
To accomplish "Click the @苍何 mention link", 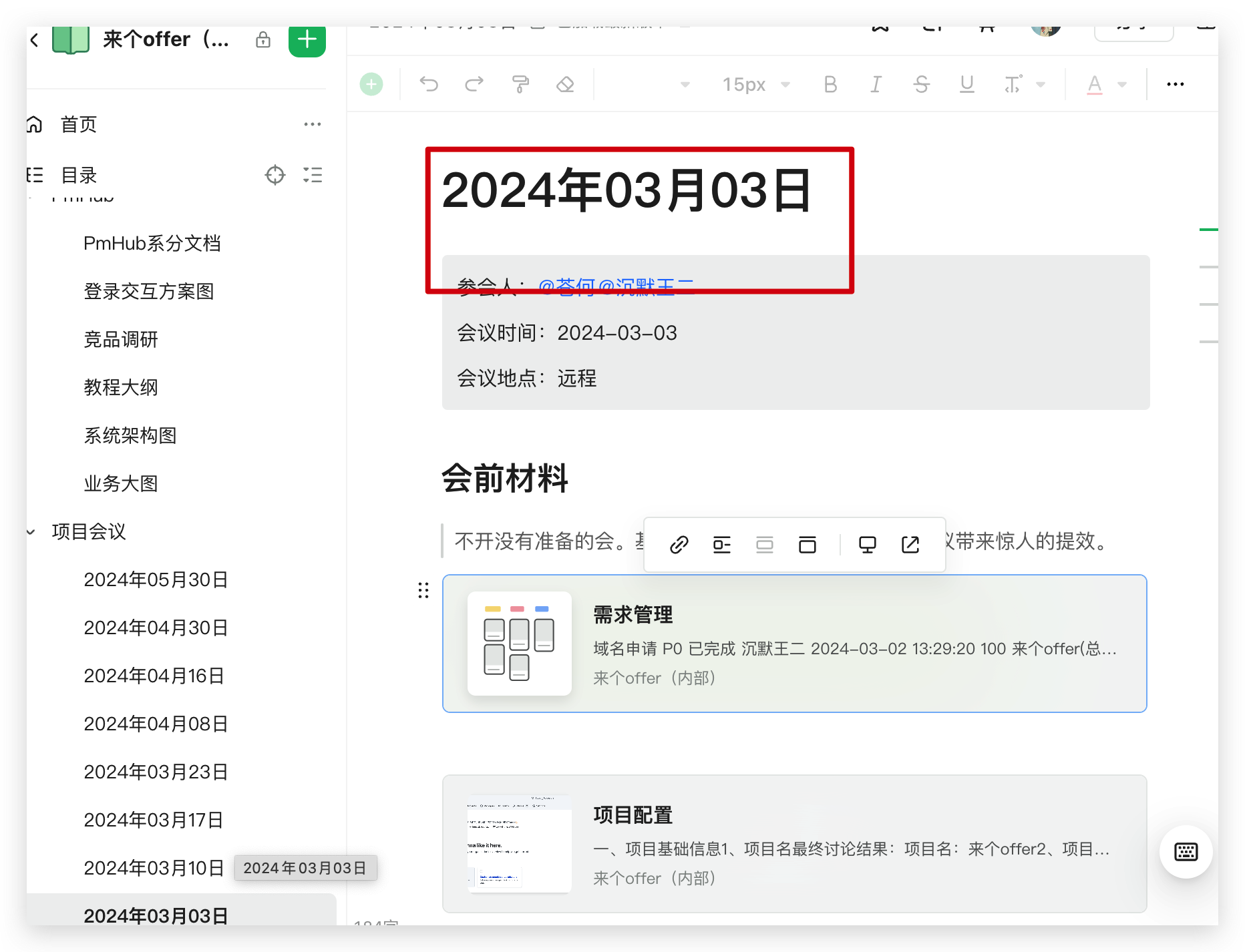I will (x=567, y=287).
